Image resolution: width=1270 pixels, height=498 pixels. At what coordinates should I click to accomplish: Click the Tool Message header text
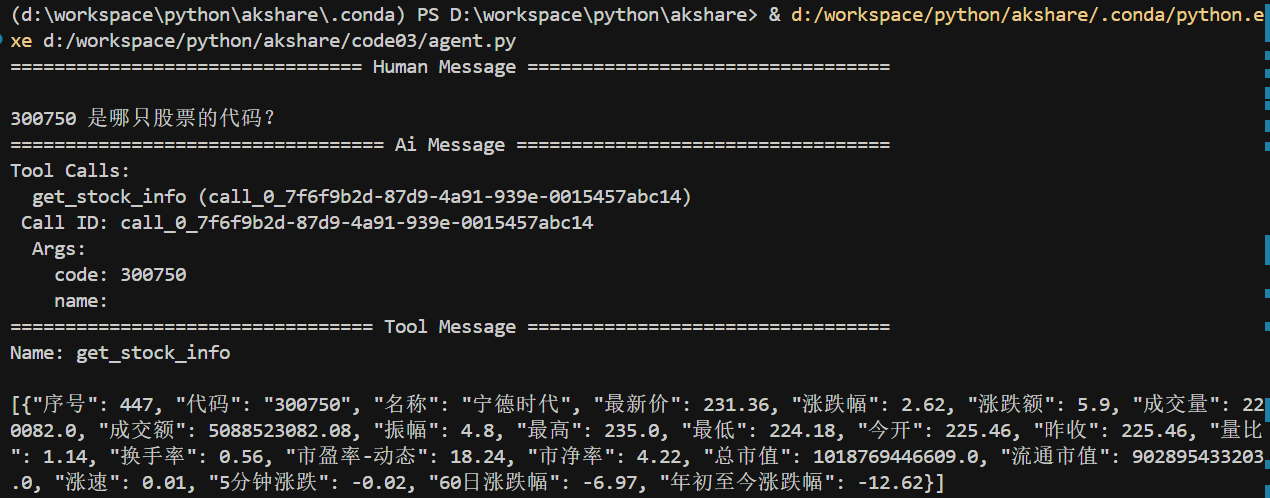pos(450,327)
